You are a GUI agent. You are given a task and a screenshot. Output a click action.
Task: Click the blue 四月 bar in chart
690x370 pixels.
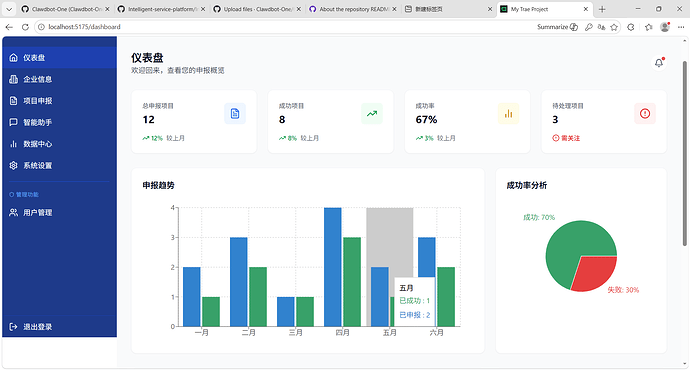coord(333,267)
